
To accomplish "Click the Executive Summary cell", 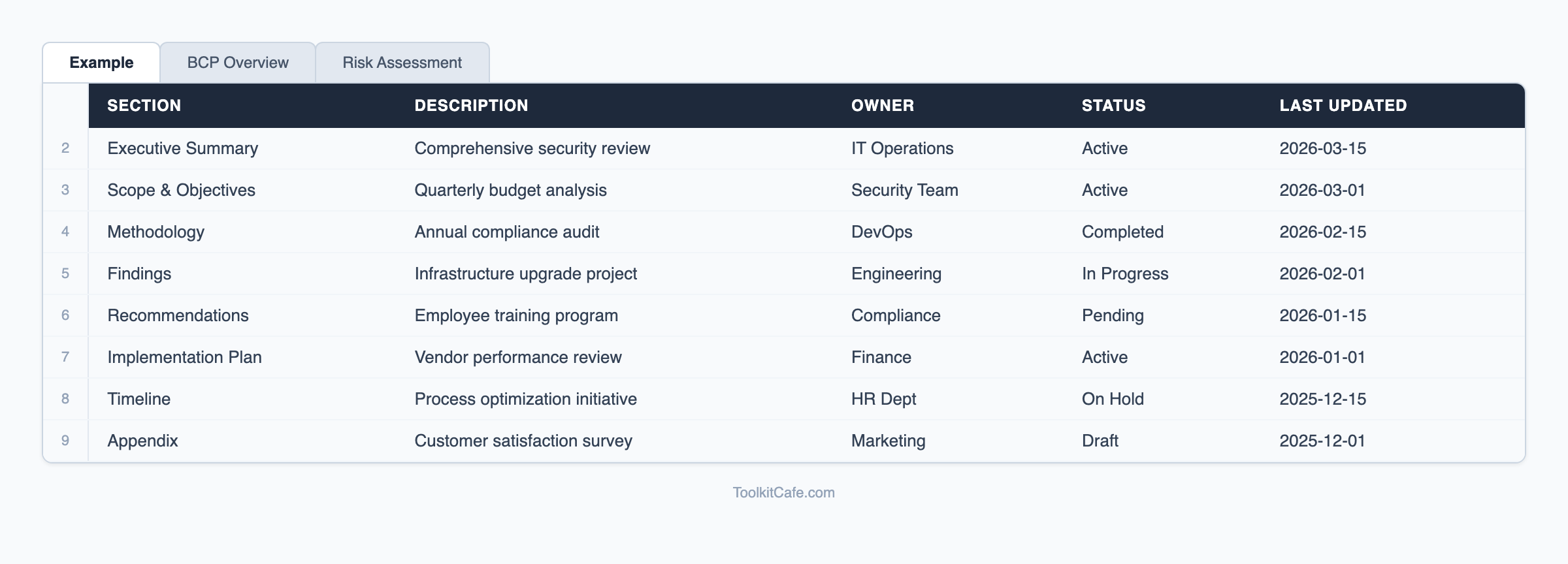I will click(183, 148).
